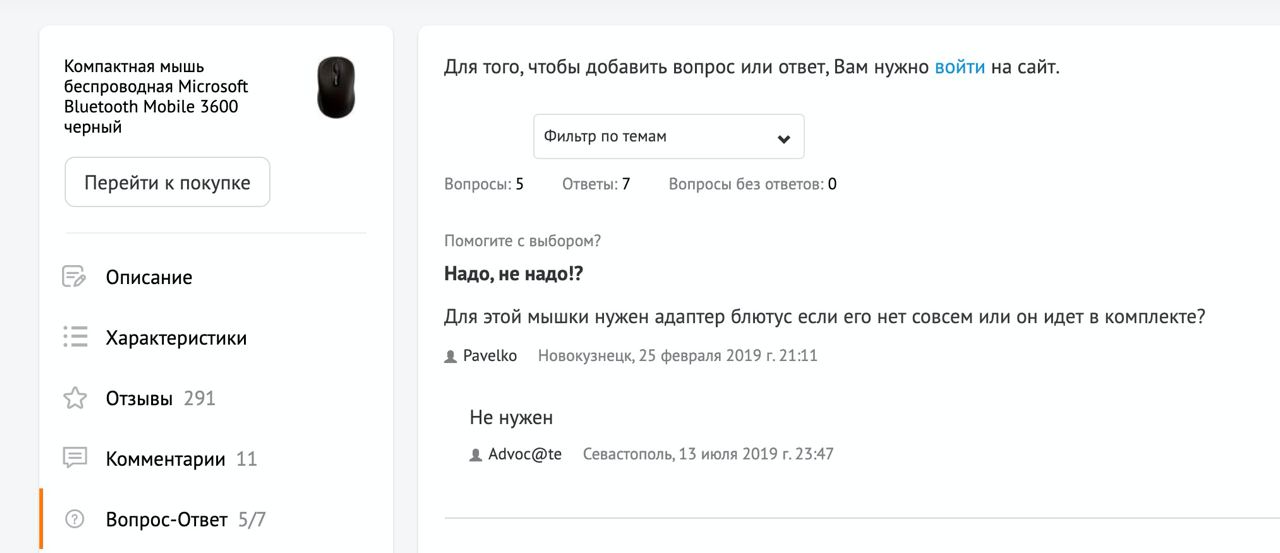Click the star icon beside Отзывы
The height and width of the screenshot is (553, 1280).
(75, 398)
